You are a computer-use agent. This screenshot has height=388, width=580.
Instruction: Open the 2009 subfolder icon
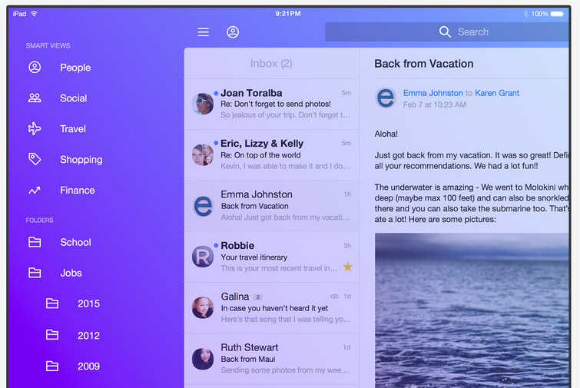click(52, 366)
